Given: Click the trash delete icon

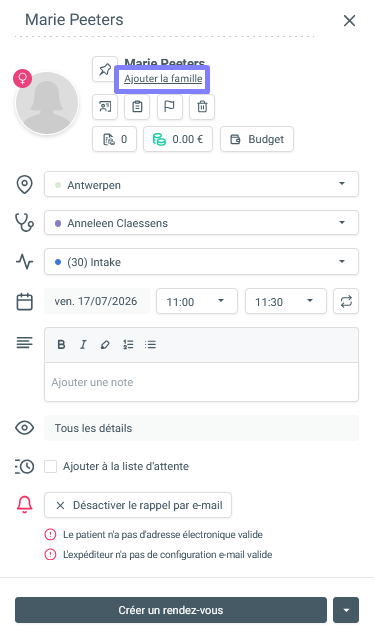Looking at the screenshot, I should pos(202,107).
